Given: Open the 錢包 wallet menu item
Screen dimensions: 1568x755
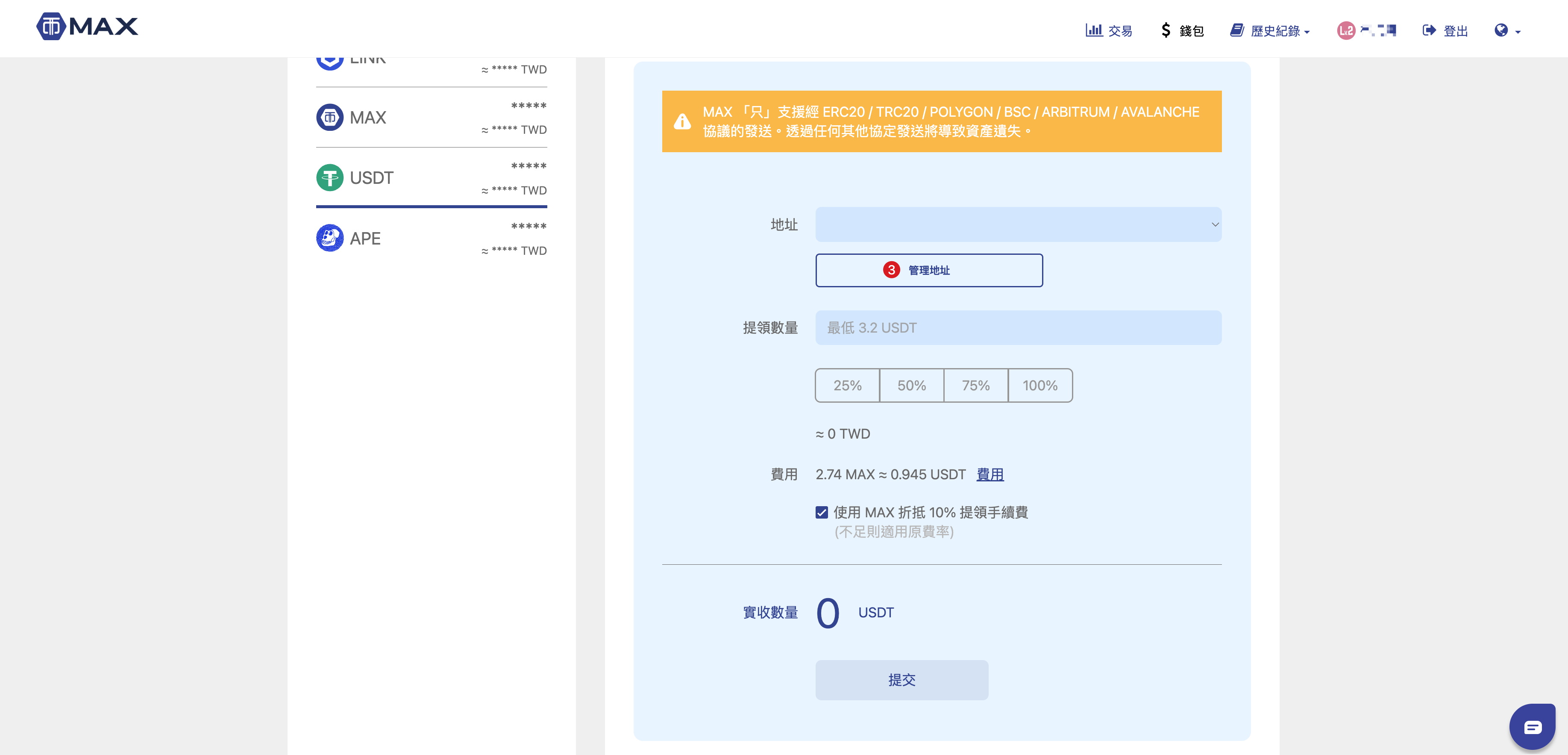Looking at the screenshot, I should click(x=1182, y=30).
